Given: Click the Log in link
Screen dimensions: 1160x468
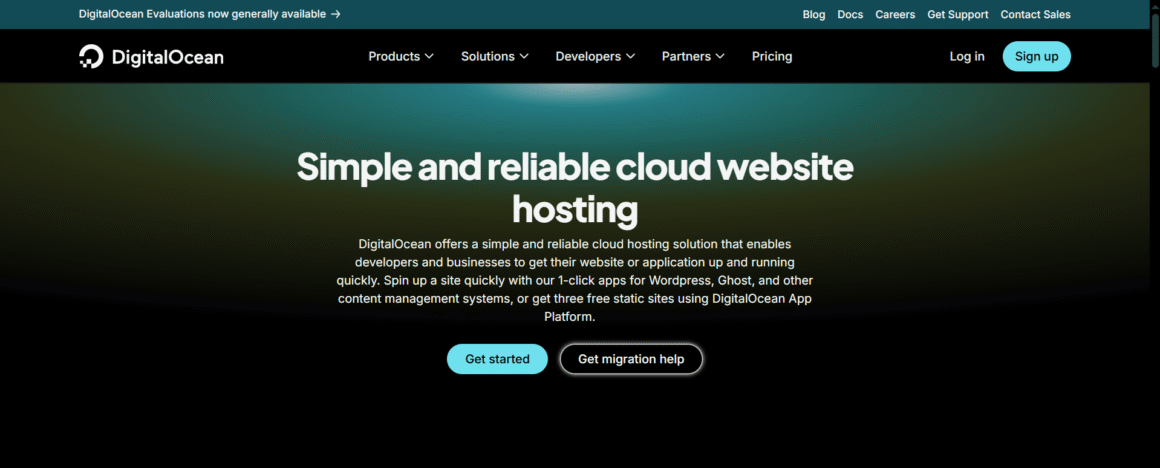Looking at the screenshot, I should [967, 56].
